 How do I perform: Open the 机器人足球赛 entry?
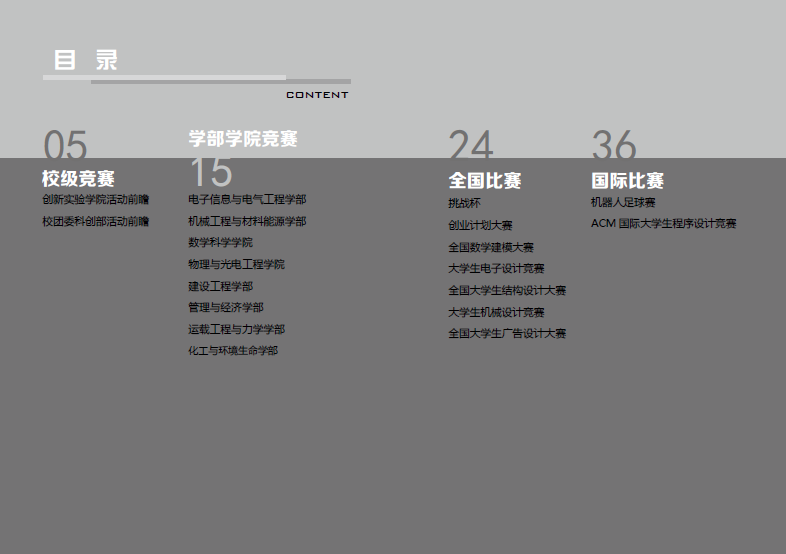click(x=623, y=203)
